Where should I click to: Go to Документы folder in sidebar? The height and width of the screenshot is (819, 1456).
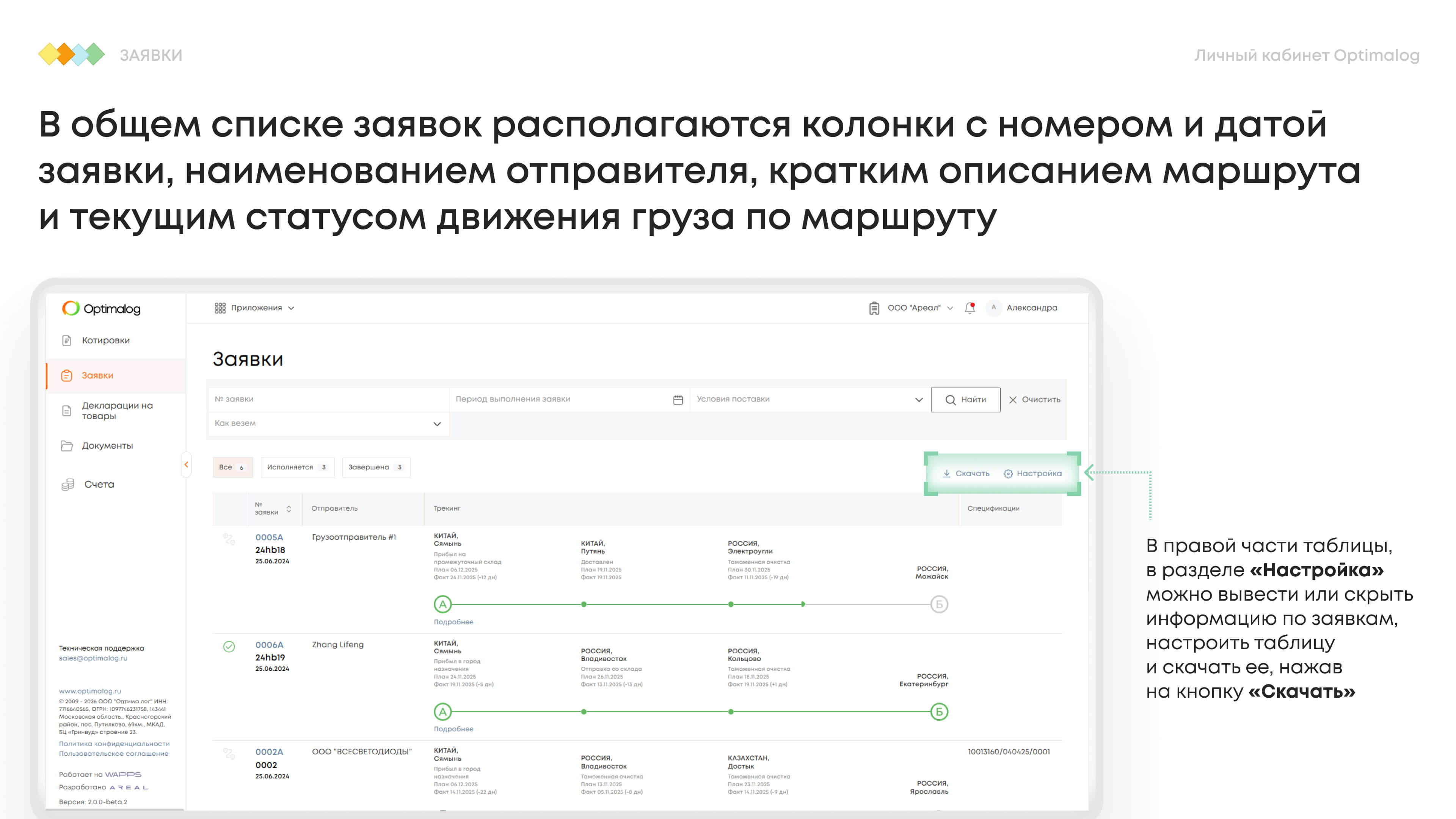(x=107, y=446)
